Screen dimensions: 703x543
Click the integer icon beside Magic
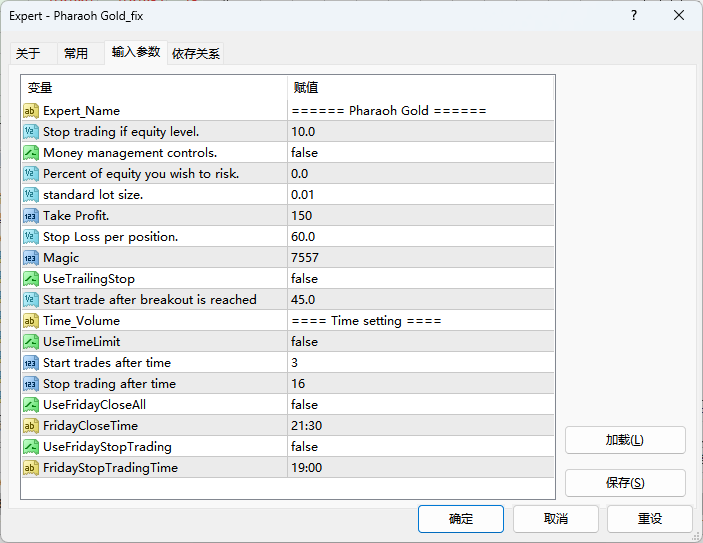coord(31,258)
